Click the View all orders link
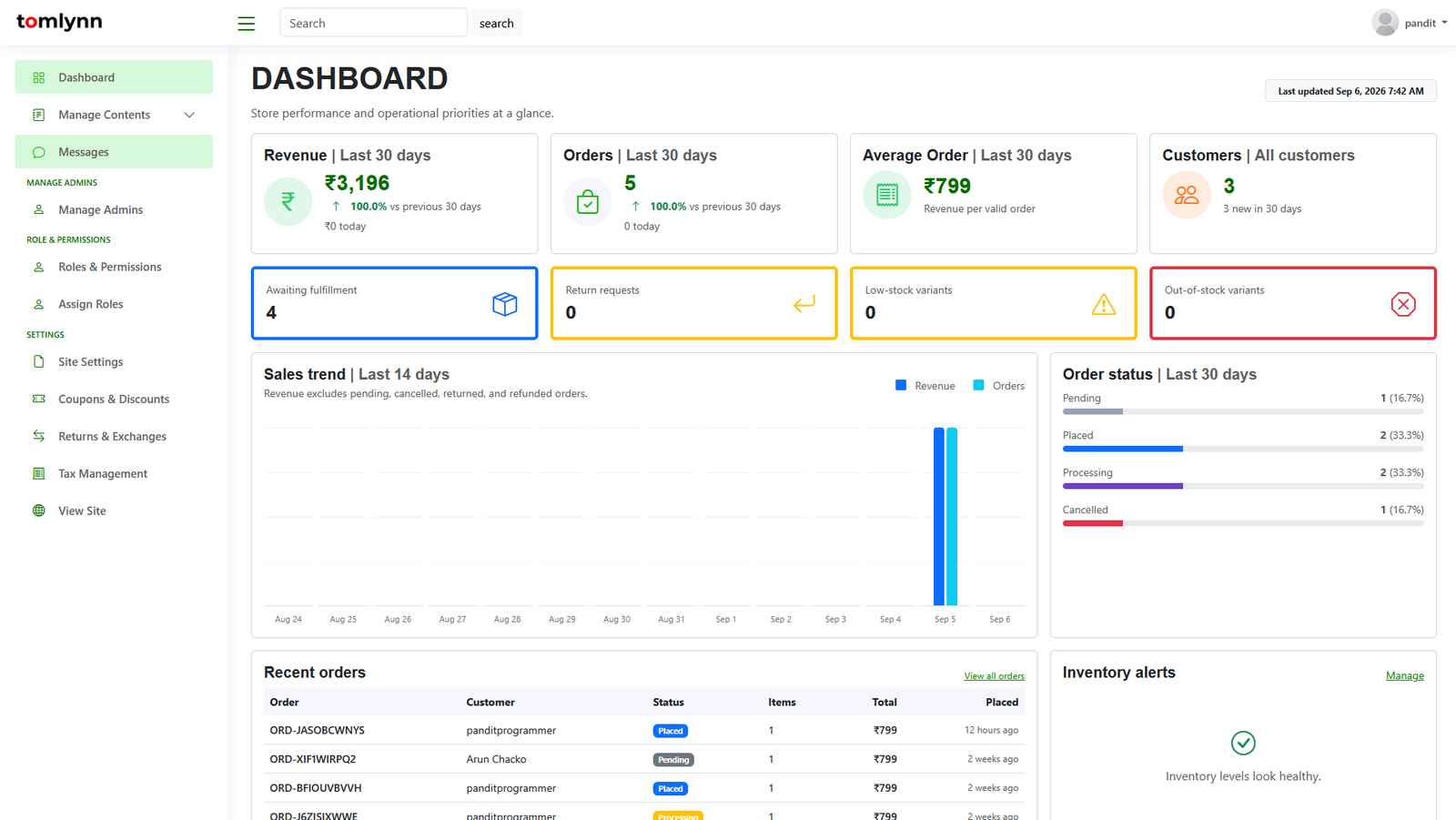 click(995, 676)
